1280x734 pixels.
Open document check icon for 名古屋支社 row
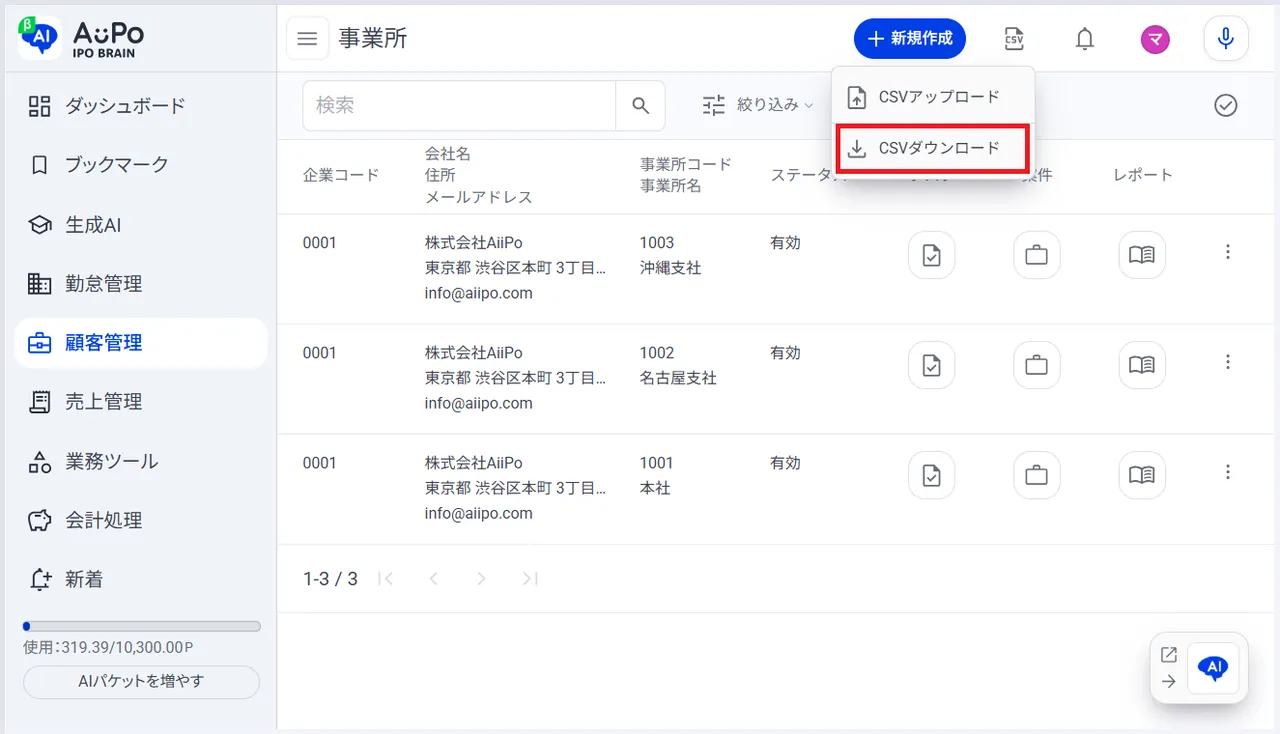[x=931, y=365]
